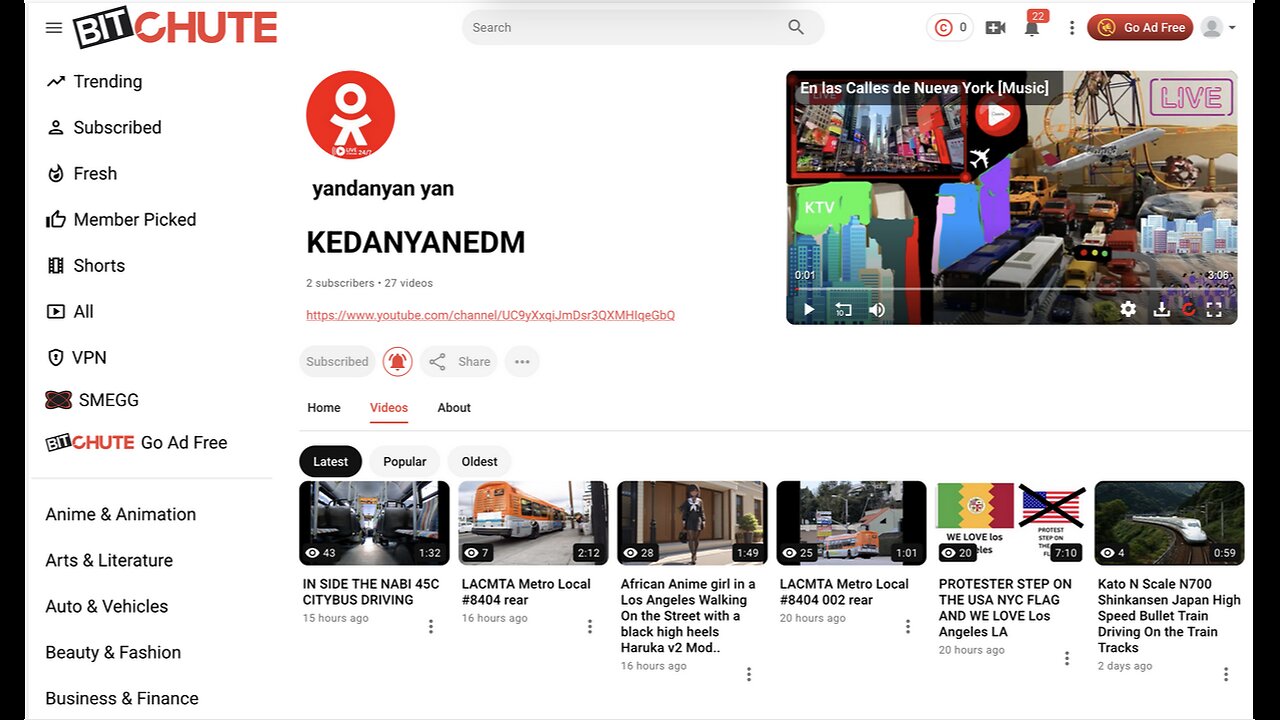The image size is (1280, 720).
Task: Open Shorts in sidebar
Action: pyautogui.click(x=86, y=266)
